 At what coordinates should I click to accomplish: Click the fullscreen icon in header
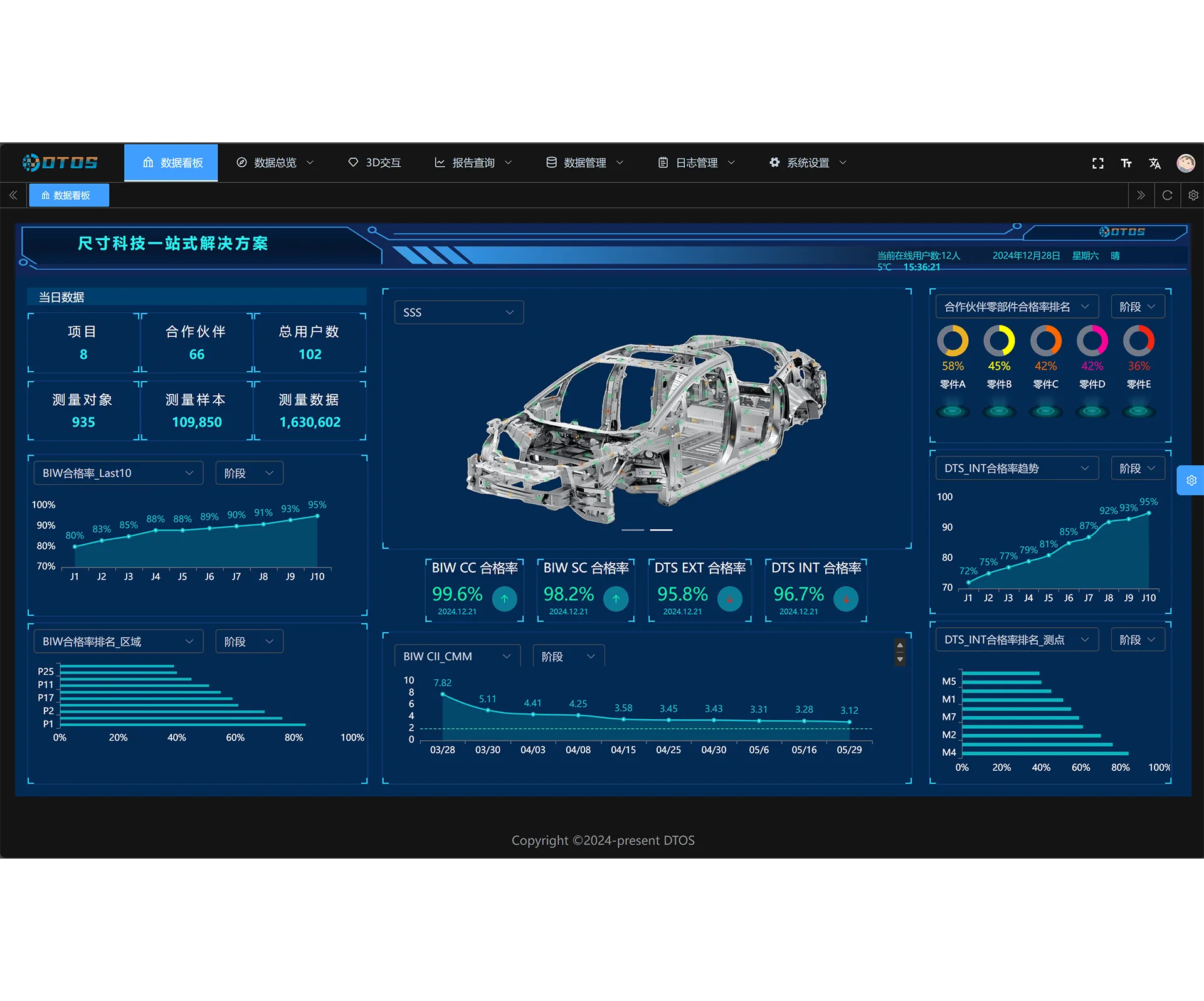[x=1097, y=163]
